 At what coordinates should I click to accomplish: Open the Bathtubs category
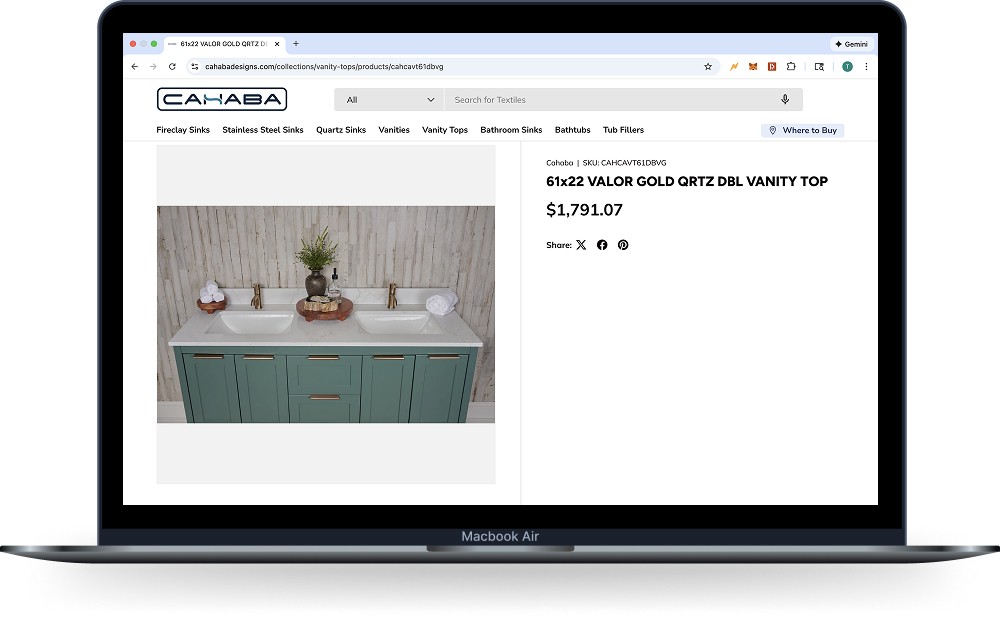573,130
